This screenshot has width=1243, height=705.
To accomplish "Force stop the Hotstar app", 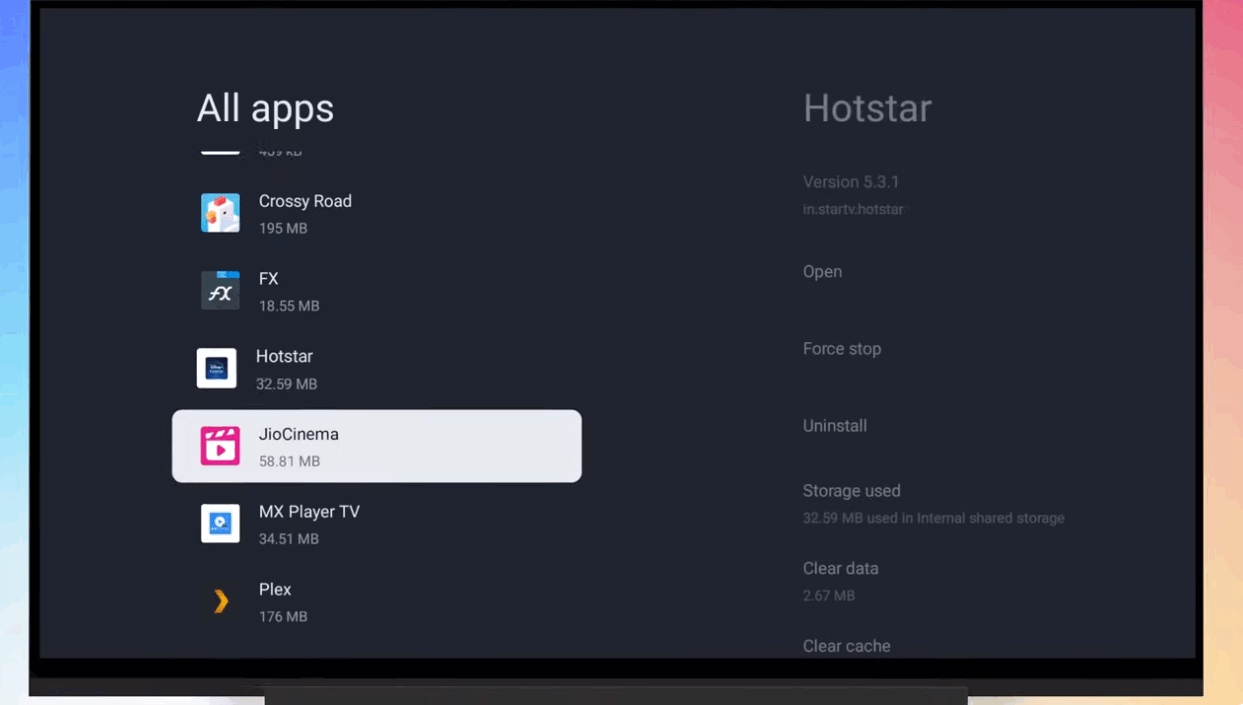I will [842, 349].
